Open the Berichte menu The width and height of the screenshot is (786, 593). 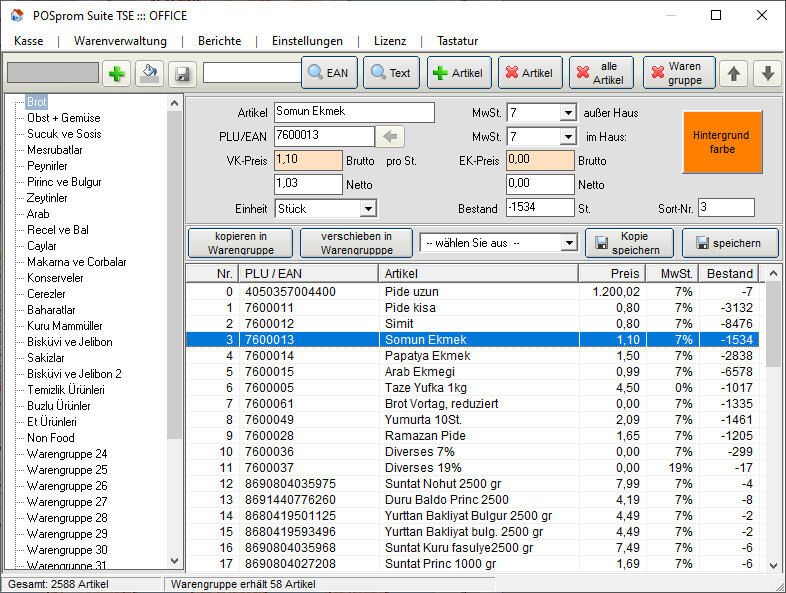coord(219,41)
